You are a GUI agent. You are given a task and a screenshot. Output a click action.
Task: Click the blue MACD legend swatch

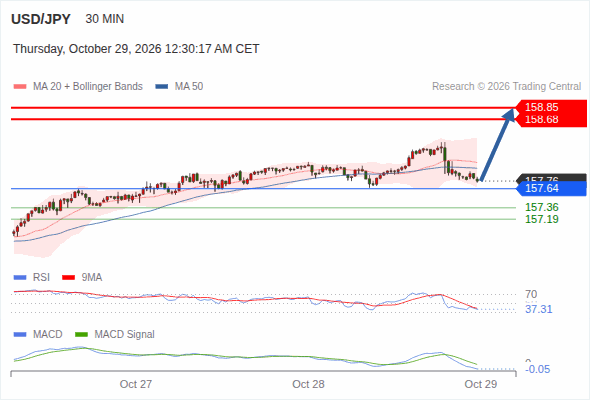[20, 335]
